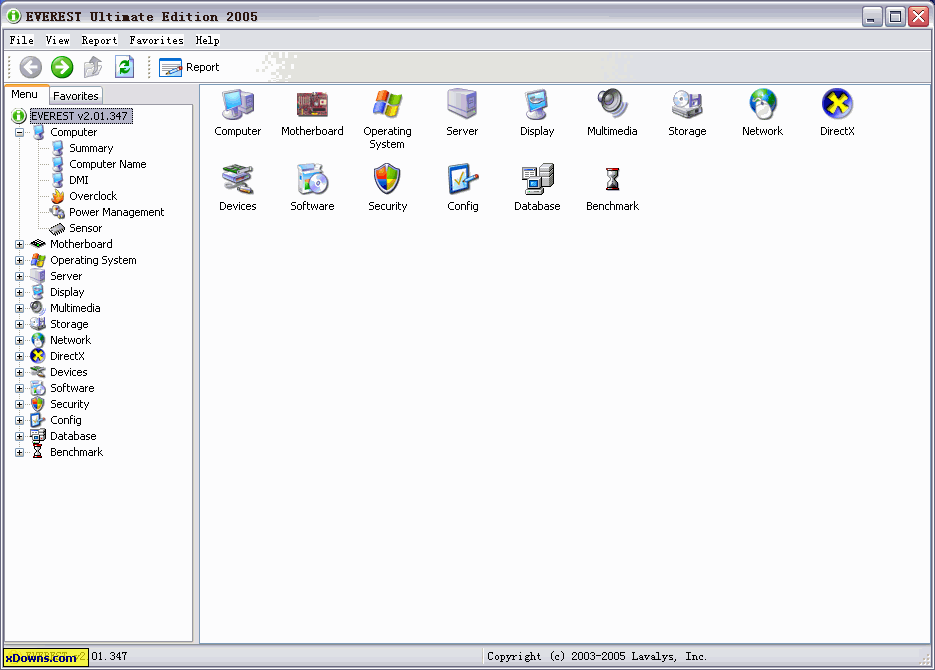
Task: Open the Config category icon in main pane
Action: (462, 179)
